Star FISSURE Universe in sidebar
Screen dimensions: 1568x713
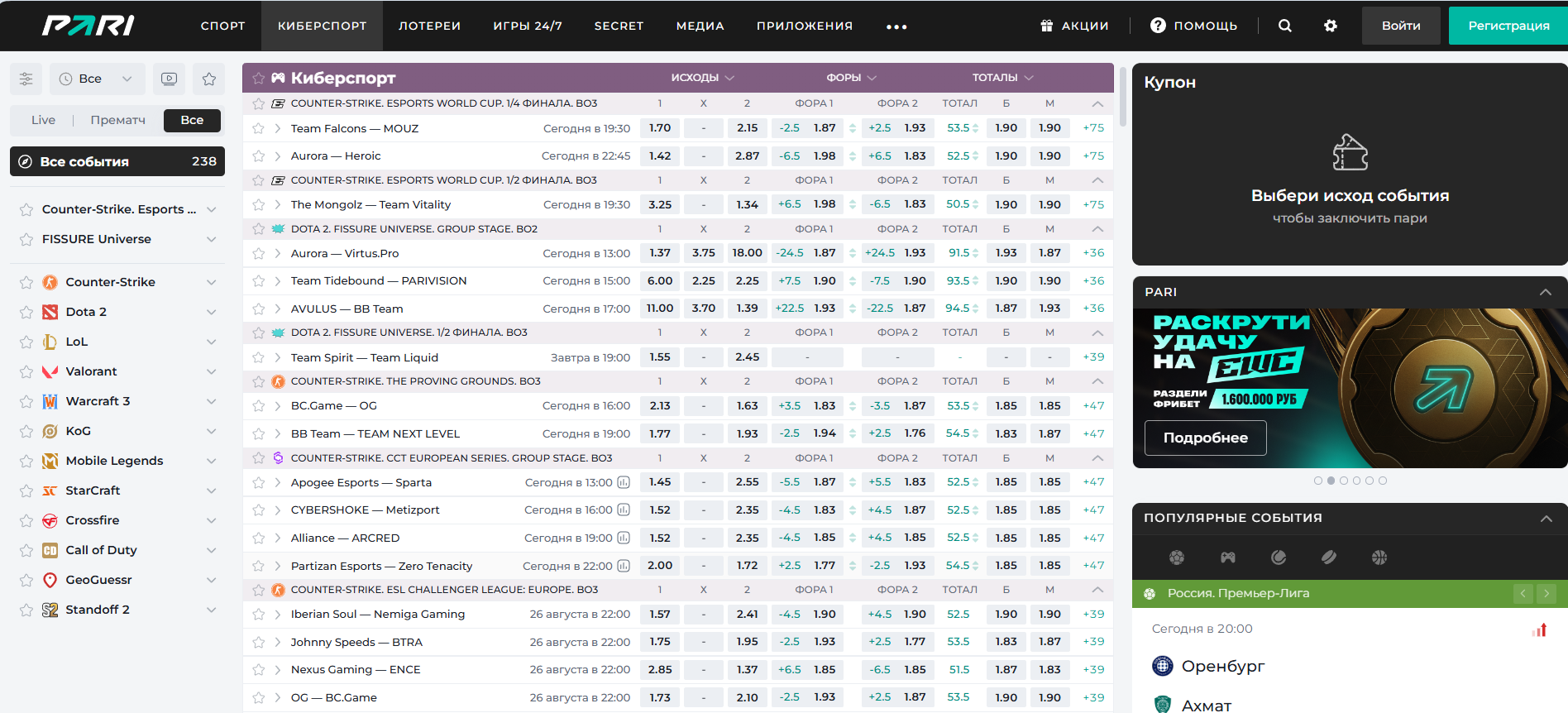pos(26,239)
